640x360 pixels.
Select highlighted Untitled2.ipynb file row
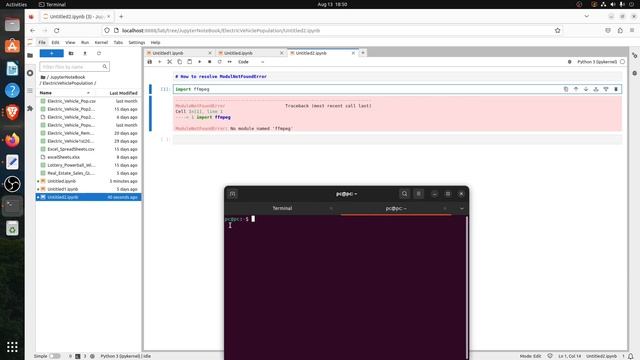tap(88, 197)
